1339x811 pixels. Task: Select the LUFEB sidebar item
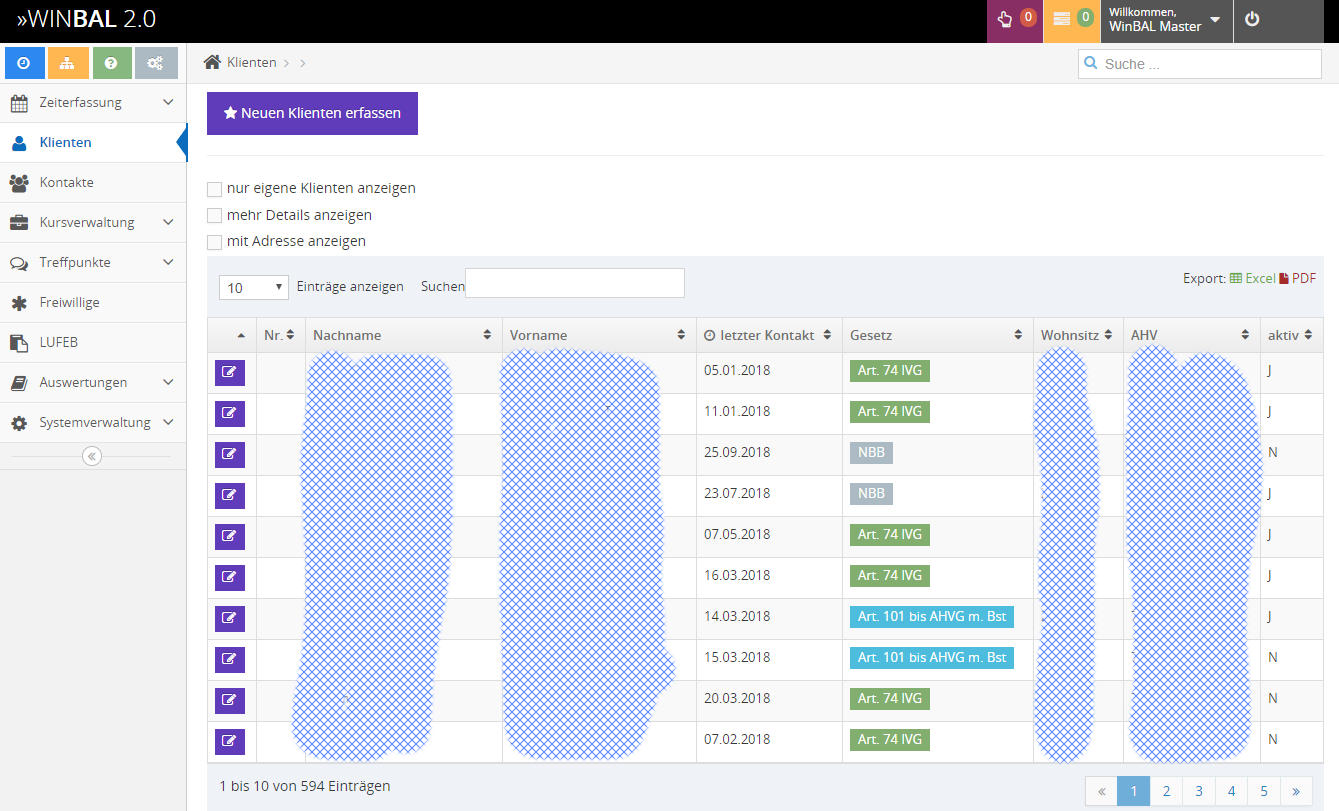[93, 342]
